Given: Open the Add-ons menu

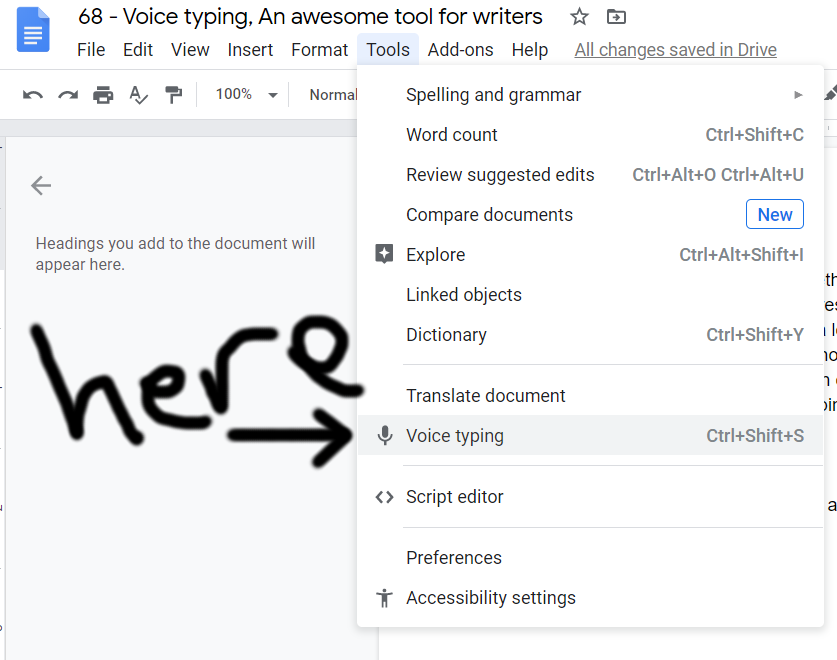Looking at the screenshot, I should tap(460, 50).
